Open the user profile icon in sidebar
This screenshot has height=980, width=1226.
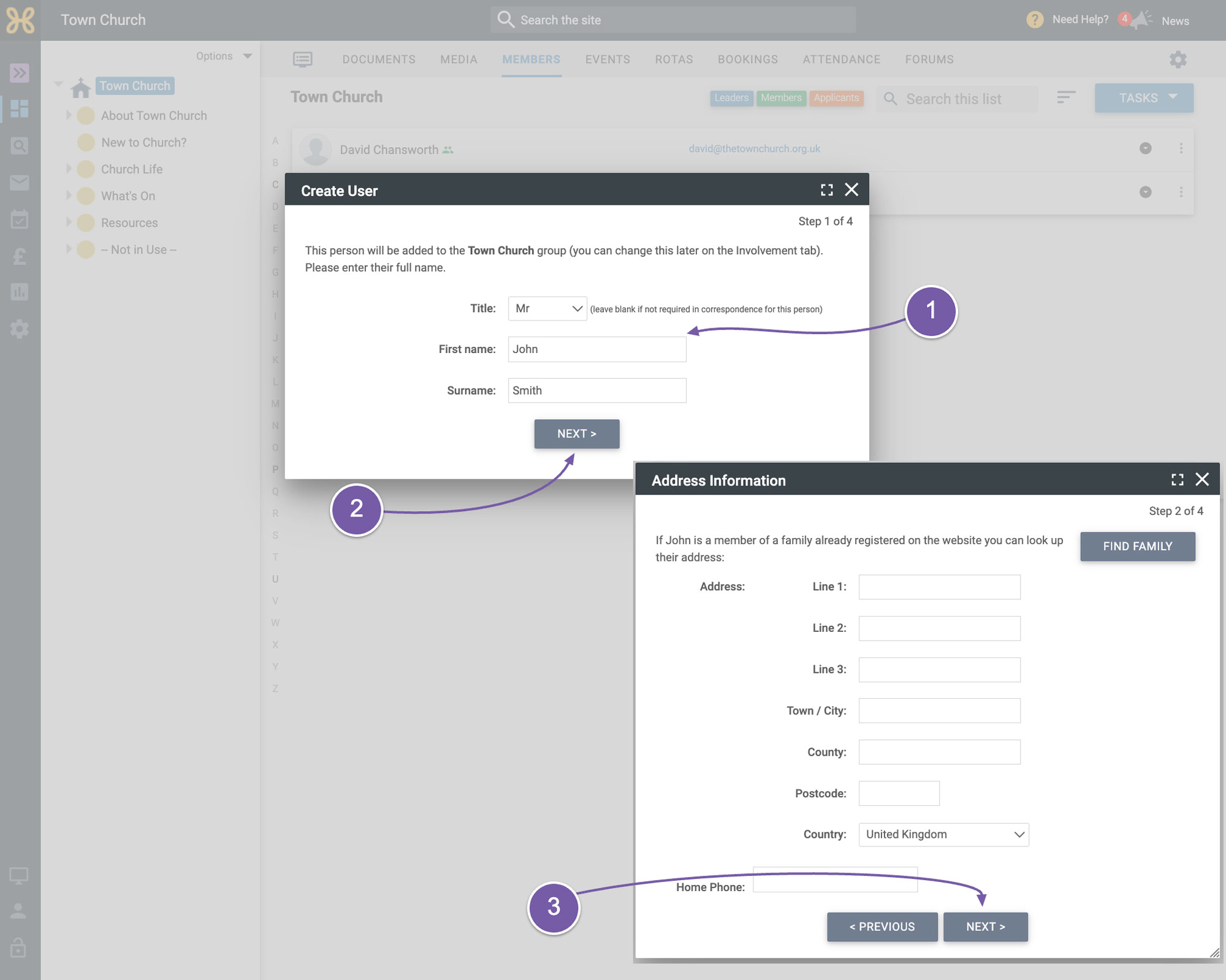[x=19, y=911]
